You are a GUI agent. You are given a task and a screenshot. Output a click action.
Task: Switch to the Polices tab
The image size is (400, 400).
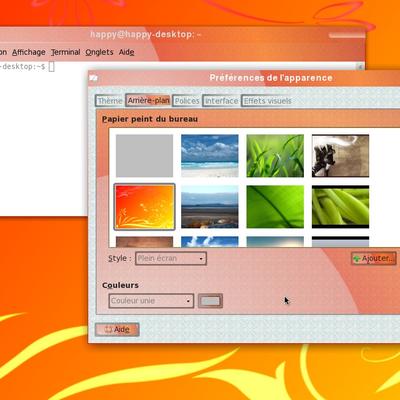point(187,101)
